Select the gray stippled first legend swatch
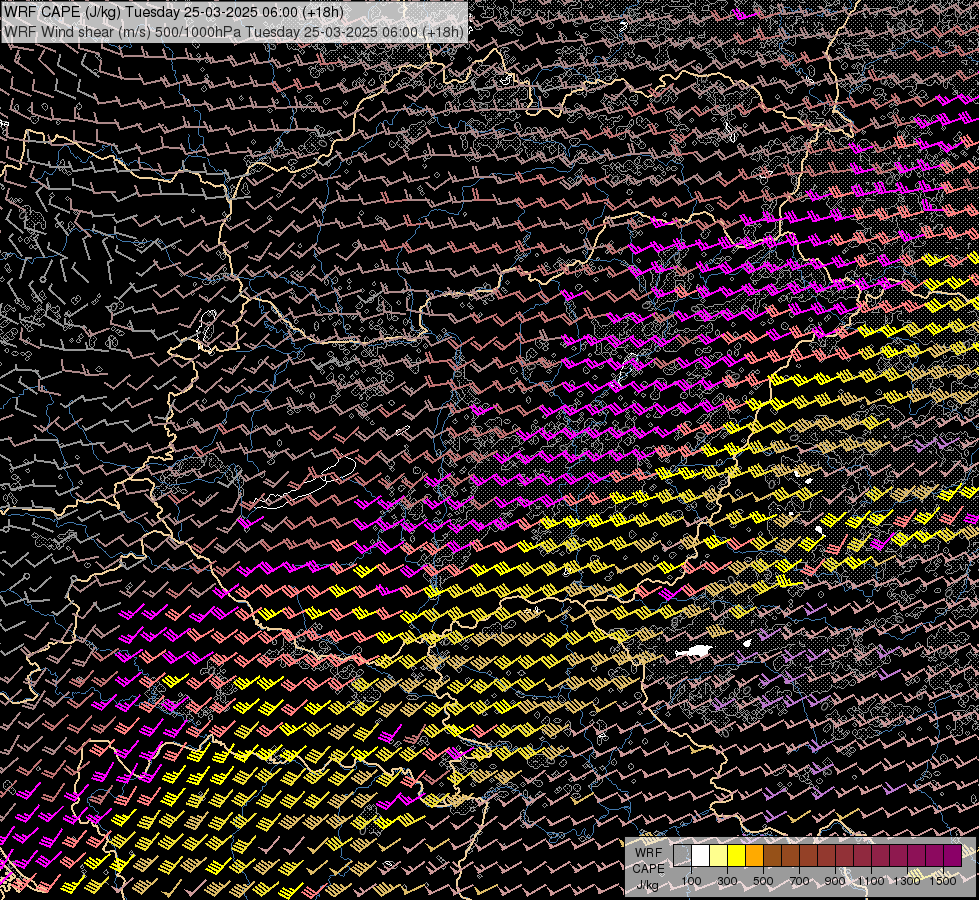The image size is (979, 900). pos(682,856)
